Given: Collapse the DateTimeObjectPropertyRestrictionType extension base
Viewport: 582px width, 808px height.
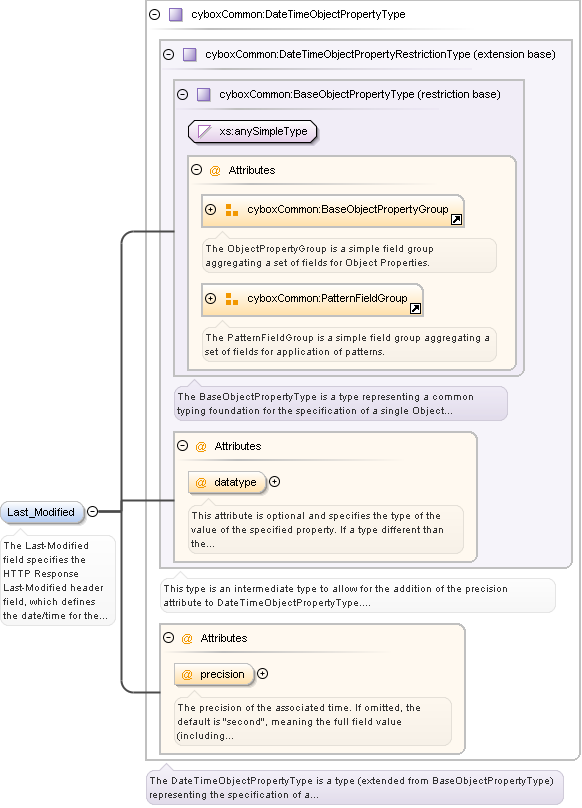Looking at the screenshot, I should coord(169,54).
